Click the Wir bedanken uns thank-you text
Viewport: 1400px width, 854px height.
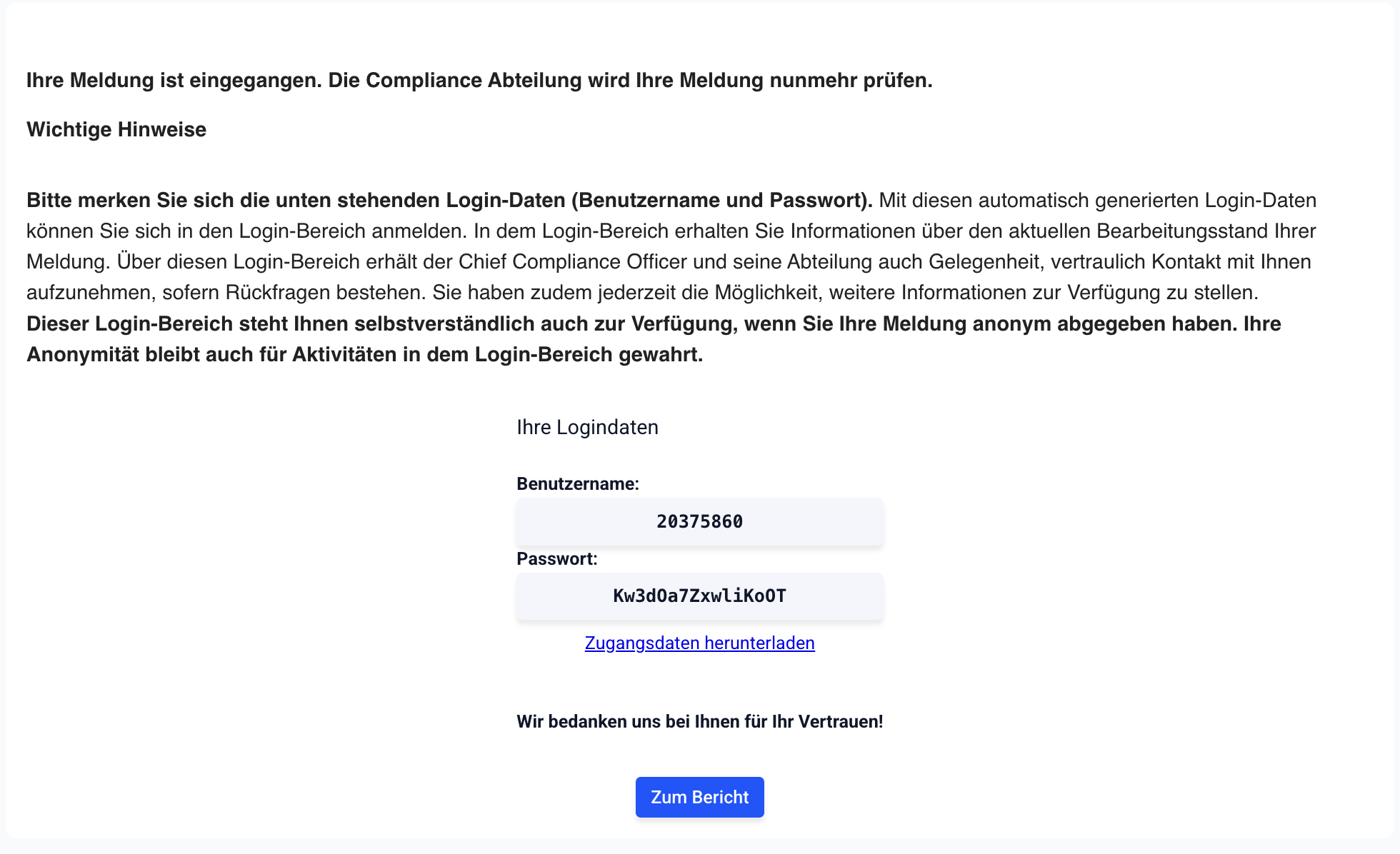coord(699,722)
